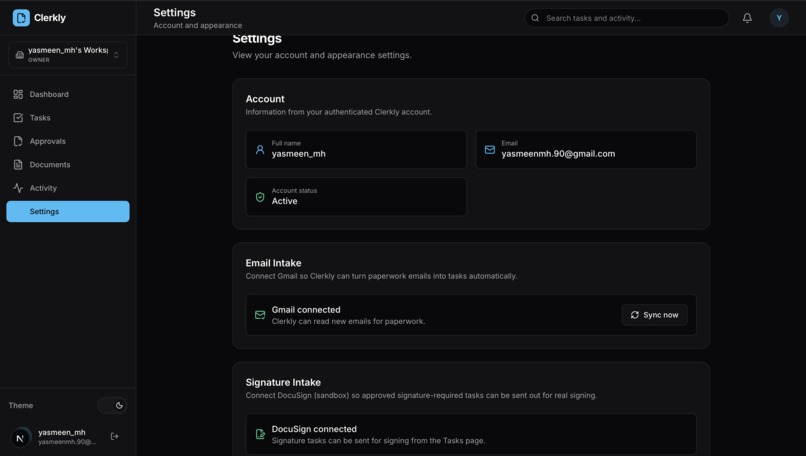806x456 pixels.
Task: Click the DocuSign connected document icon
Action: (260, 434)
